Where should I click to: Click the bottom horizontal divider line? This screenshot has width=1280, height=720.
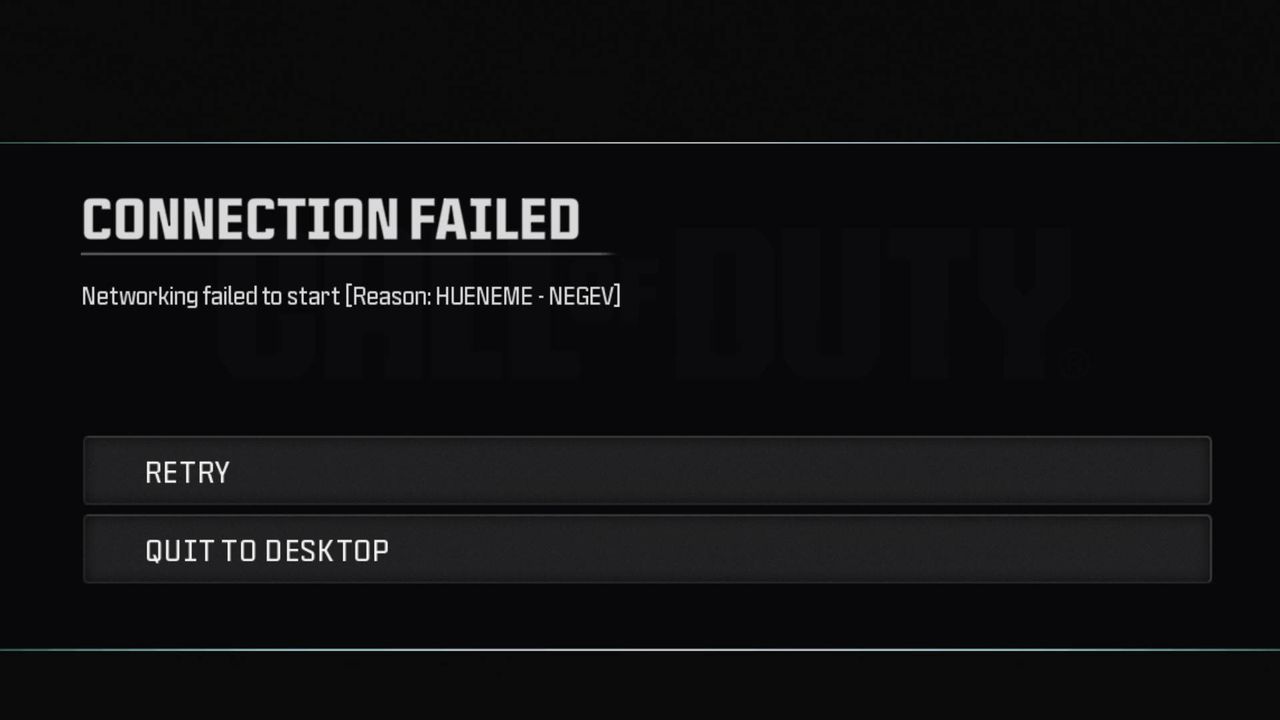click(x=640, y=650)
